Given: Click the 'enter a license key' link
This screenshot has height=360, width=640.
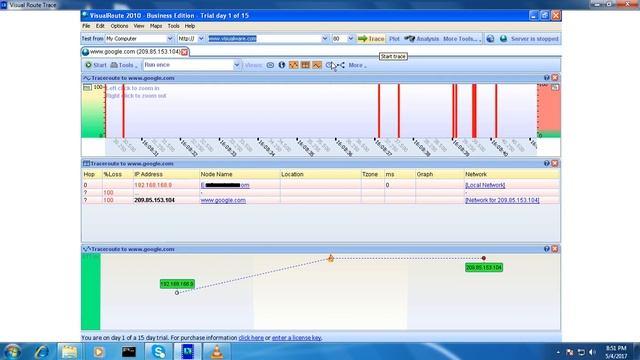Looking at the screenshot, I should [x=296, y=338].
